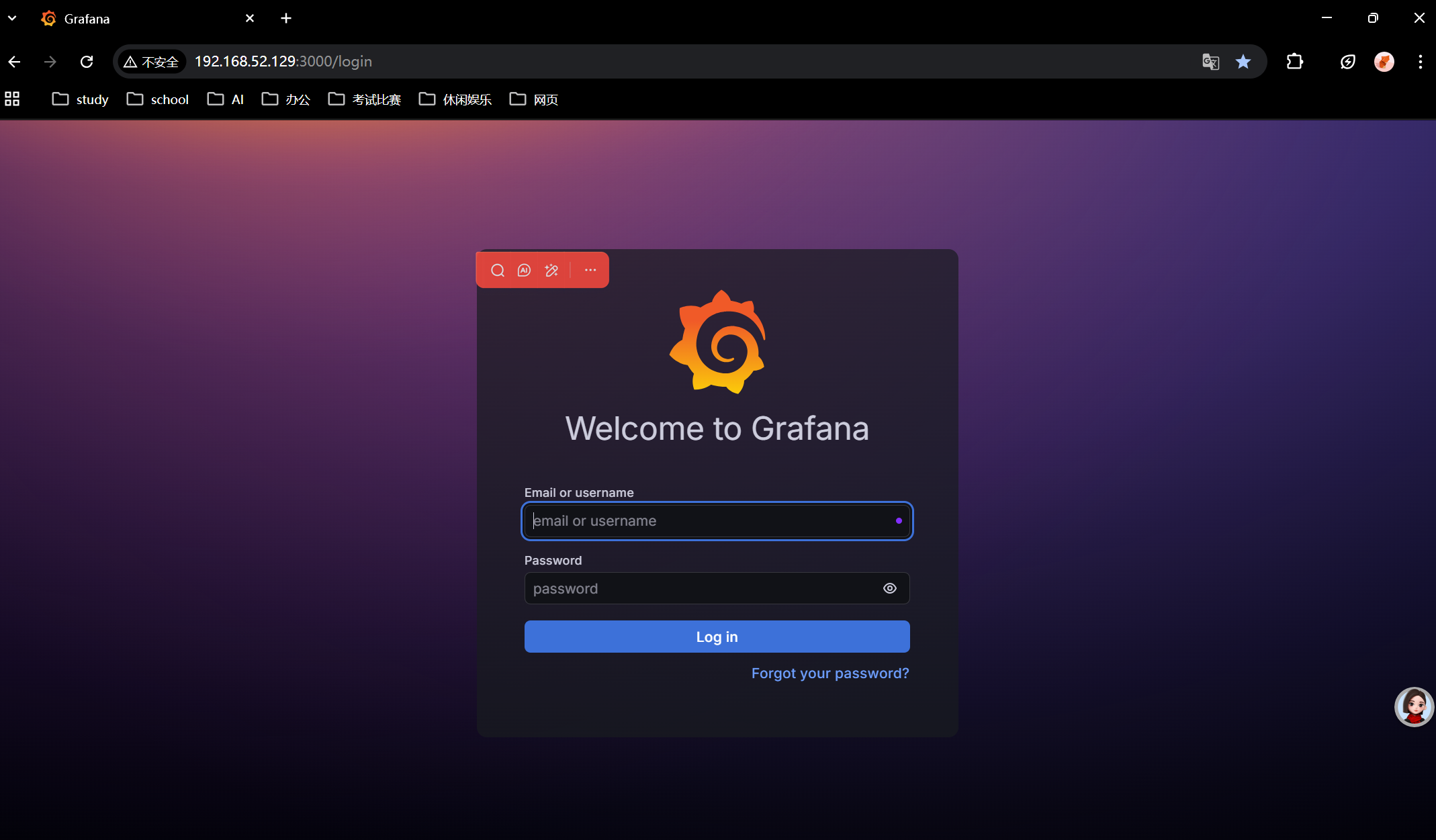Open the Chrome three-dot menu

(1420, 62)
